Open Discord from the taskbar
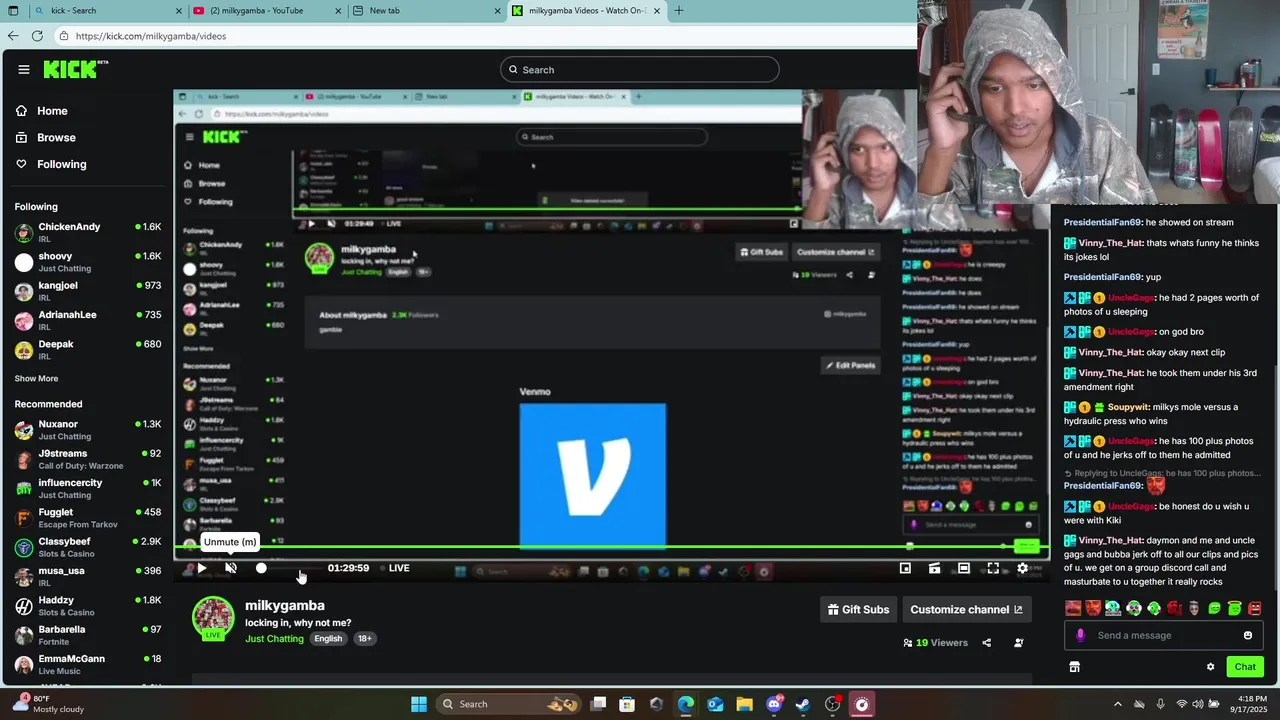 pyautogui.click(x=774, y=704)
